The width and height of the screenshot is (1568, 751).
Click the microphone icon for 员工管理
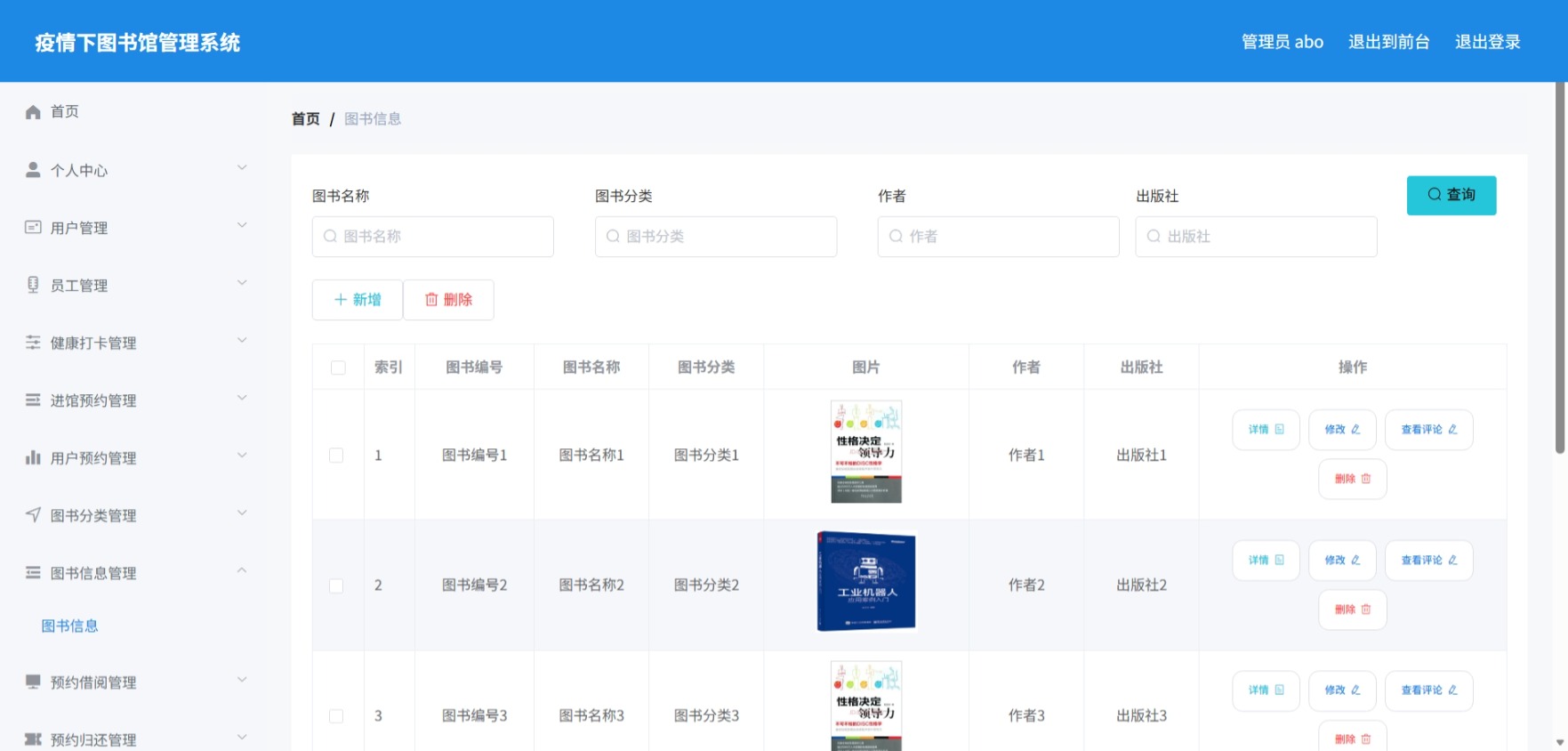click(x=33, y=285)
